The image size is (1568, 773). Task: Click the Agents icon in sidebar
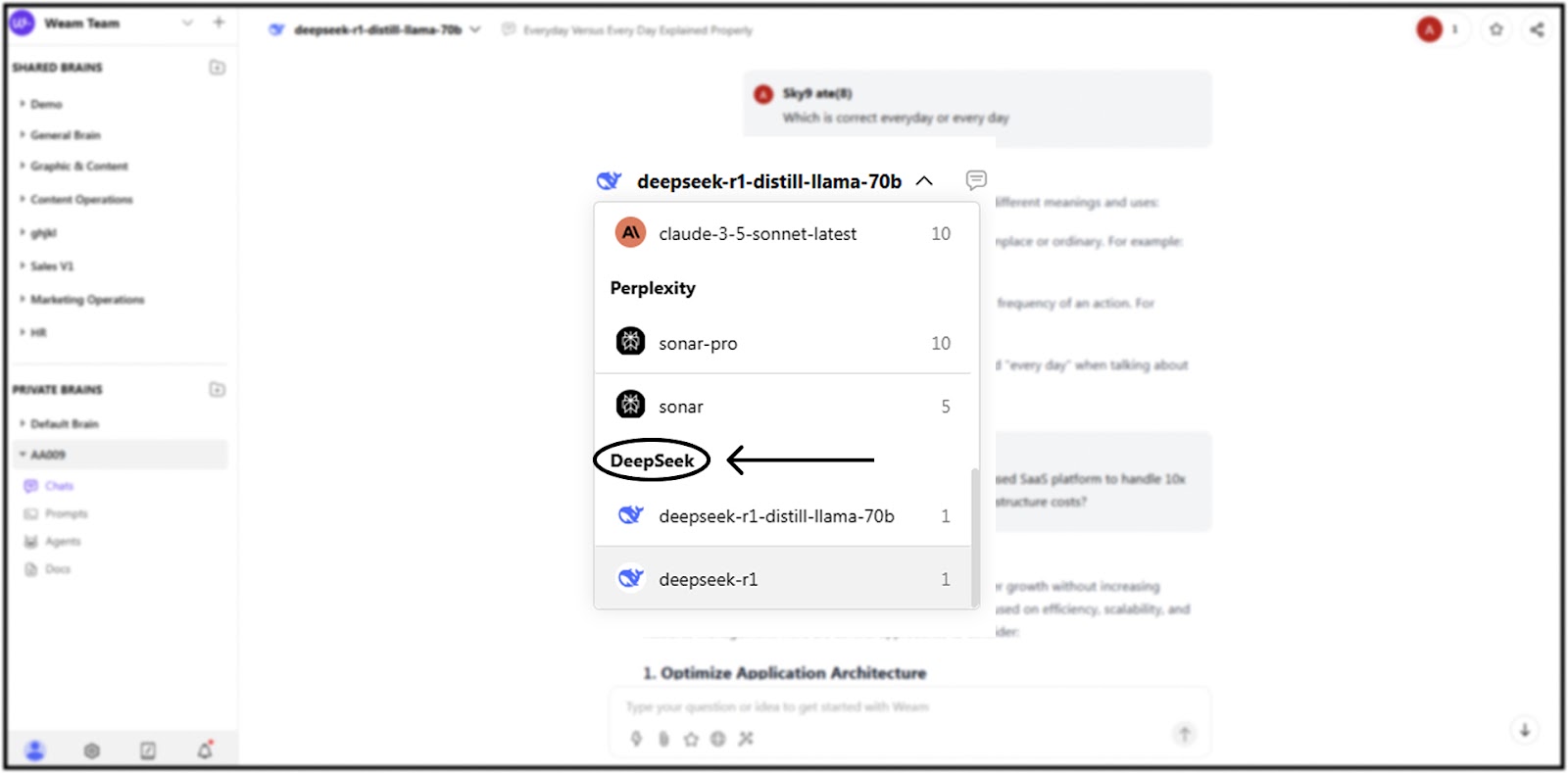tap(30, 542)
